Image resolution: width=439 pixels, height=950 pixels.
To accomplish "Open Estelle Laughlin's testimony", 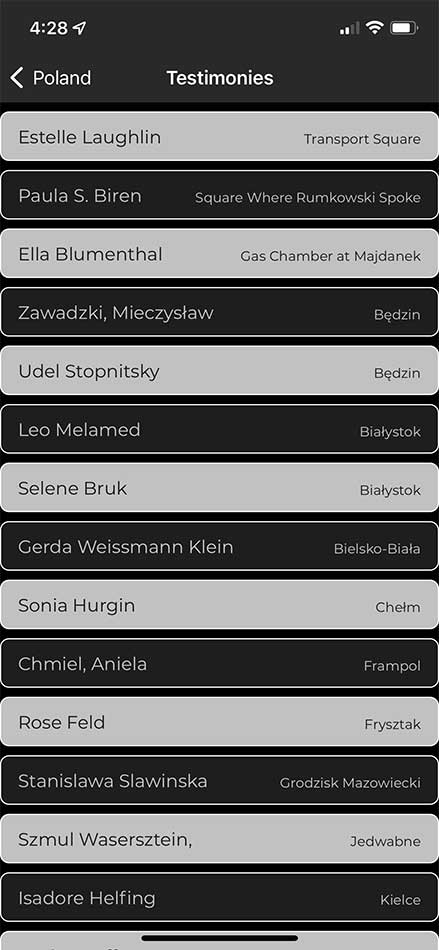I will (219, 136).
